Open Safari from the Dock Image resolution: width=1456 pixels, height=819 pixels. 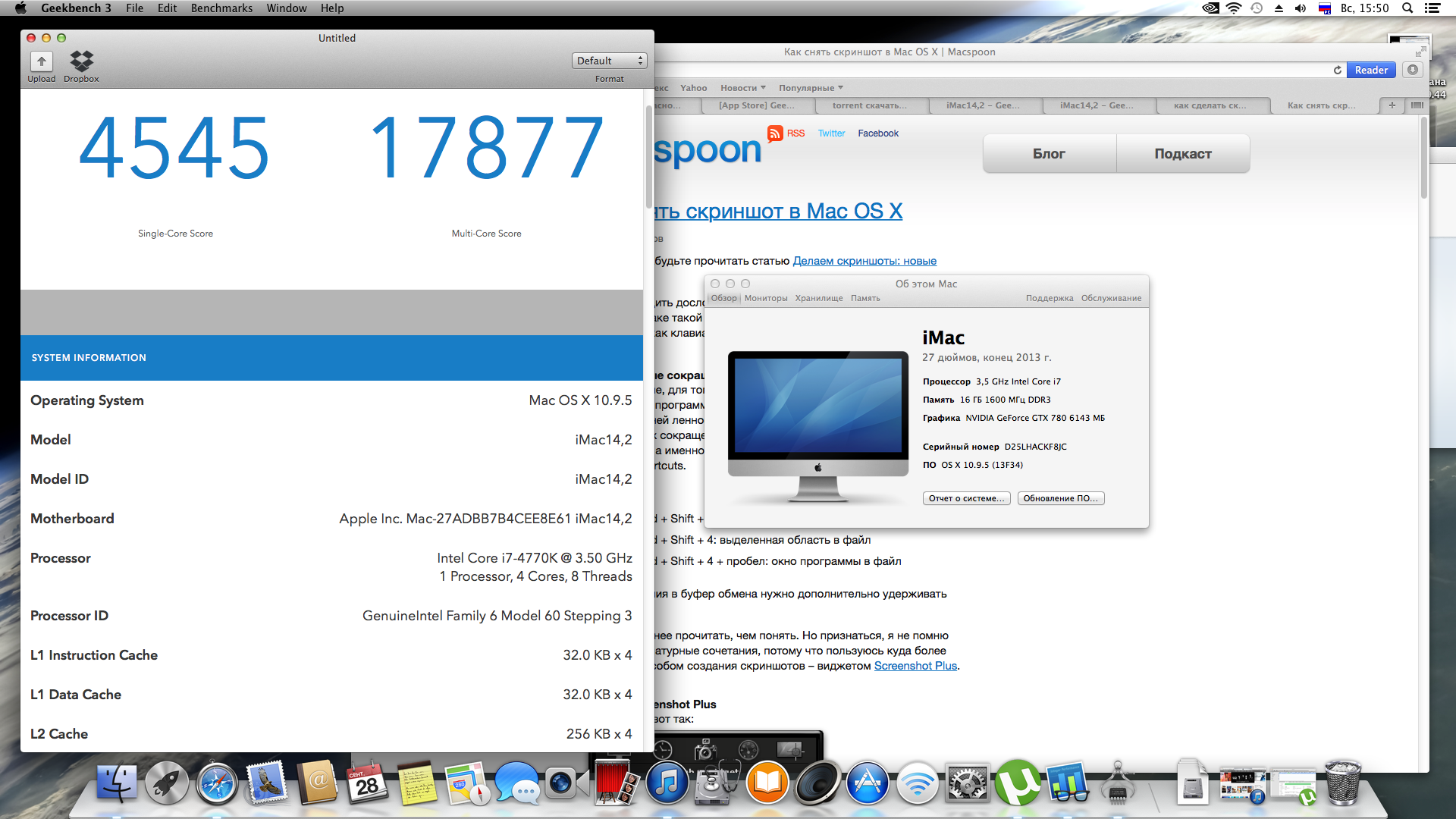(x=216, y=783)
